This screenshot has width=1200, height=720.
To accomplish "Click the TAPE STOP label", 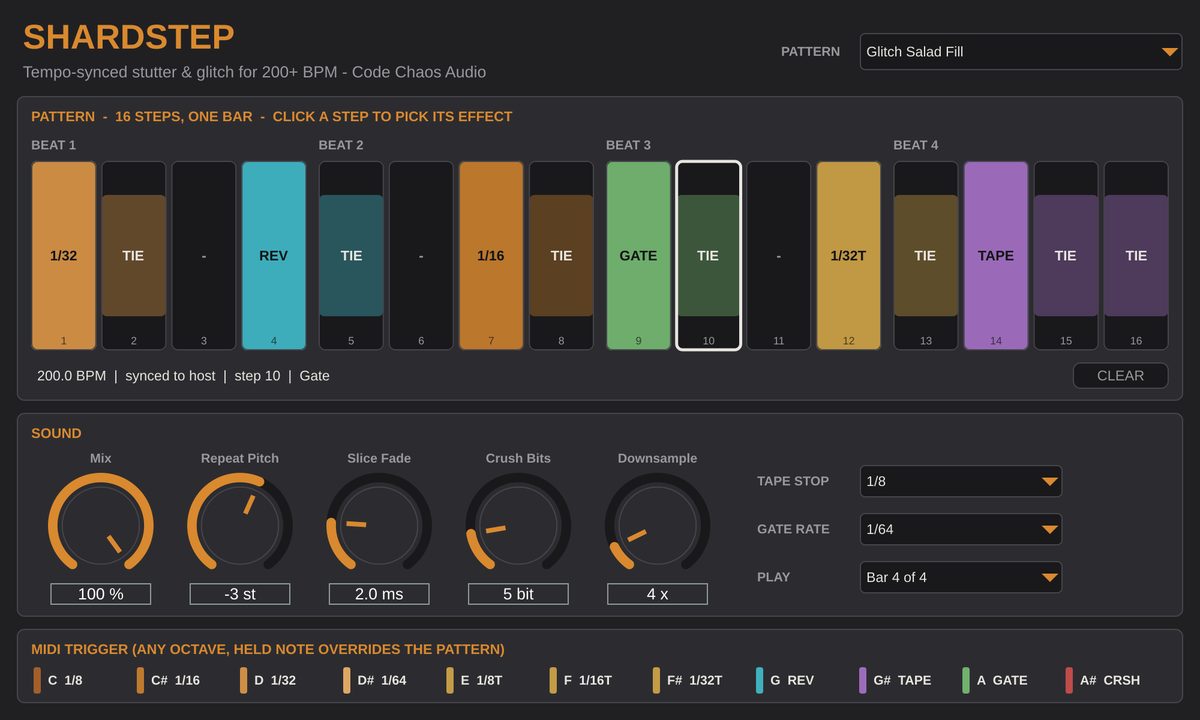I will 793,481.
